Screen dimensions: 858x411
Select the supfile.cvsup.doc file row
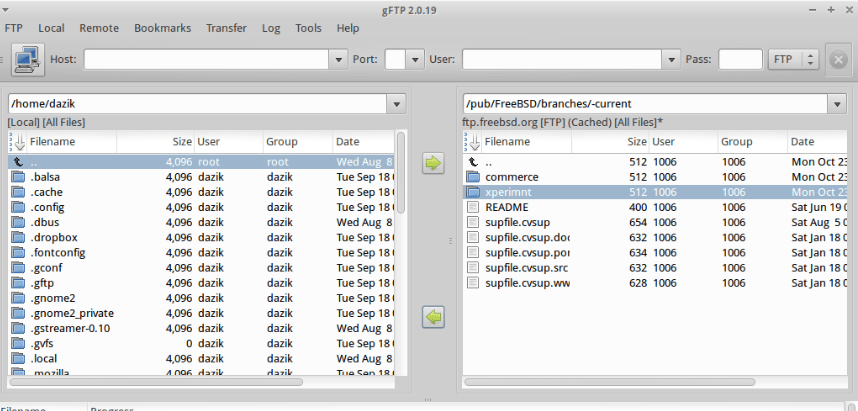point(656,238)
